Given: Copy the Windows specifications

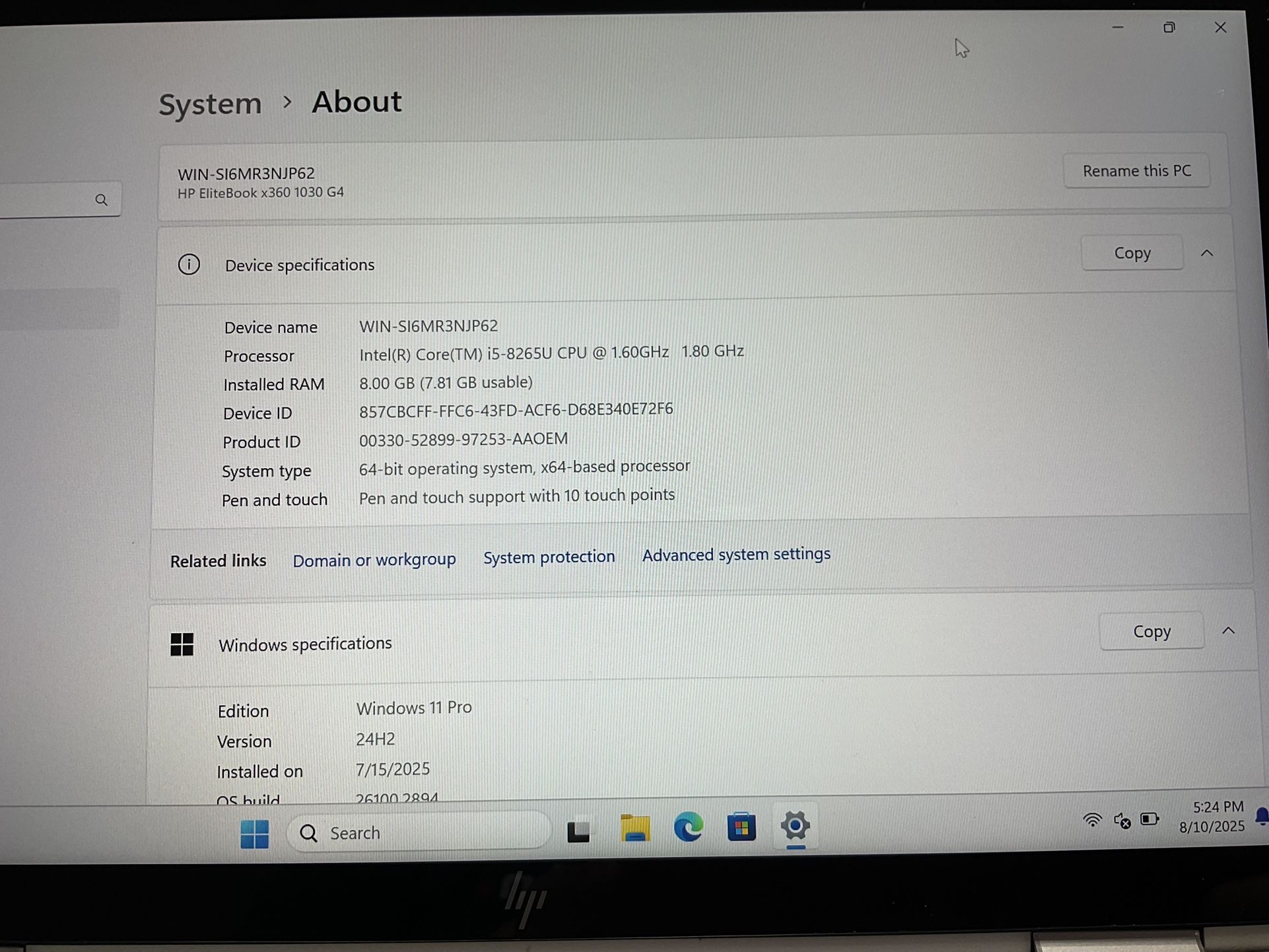Looking at the screenshot, I should (x=1151, y=632).
